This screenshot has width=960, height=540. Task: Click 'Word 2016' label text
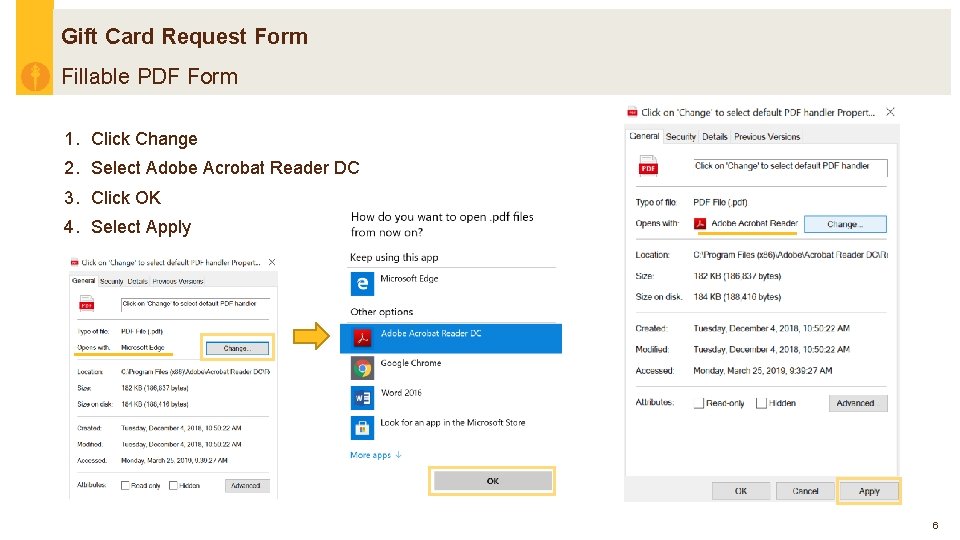point(401,392)
